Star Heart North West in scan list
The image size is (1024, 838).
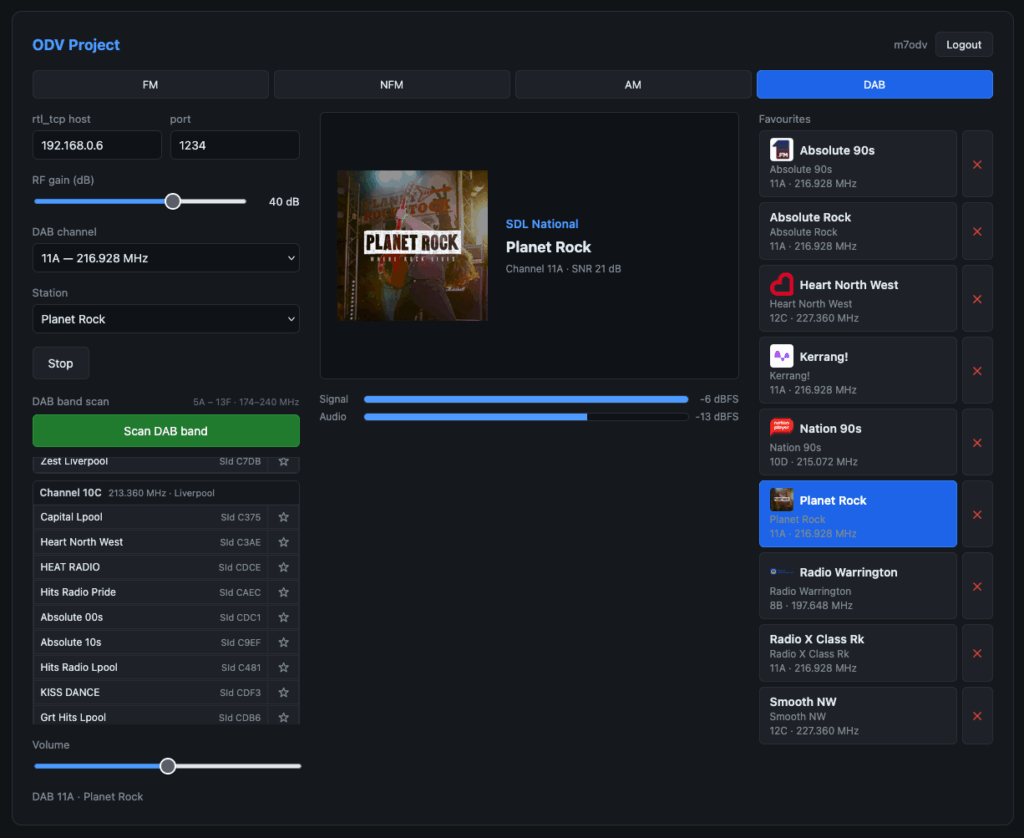point(283,542)
